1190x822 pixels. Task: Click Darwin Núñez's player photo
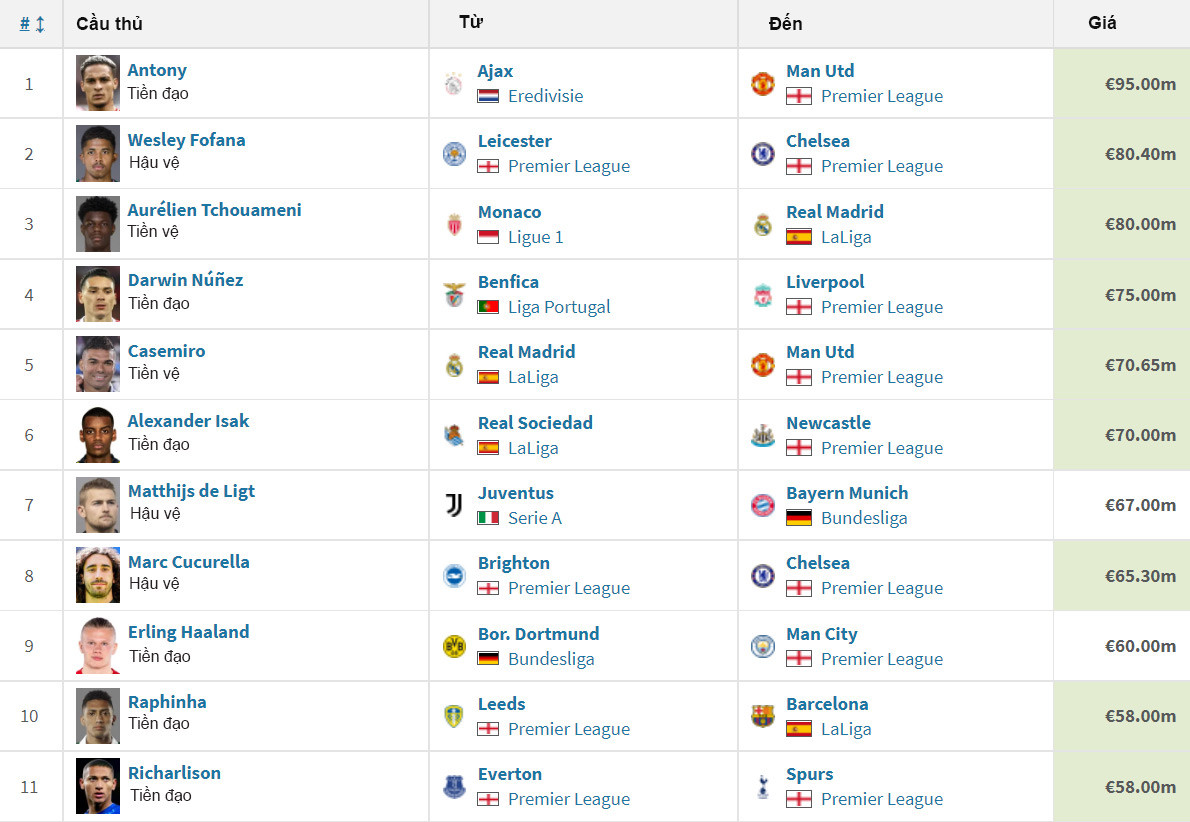98,294
